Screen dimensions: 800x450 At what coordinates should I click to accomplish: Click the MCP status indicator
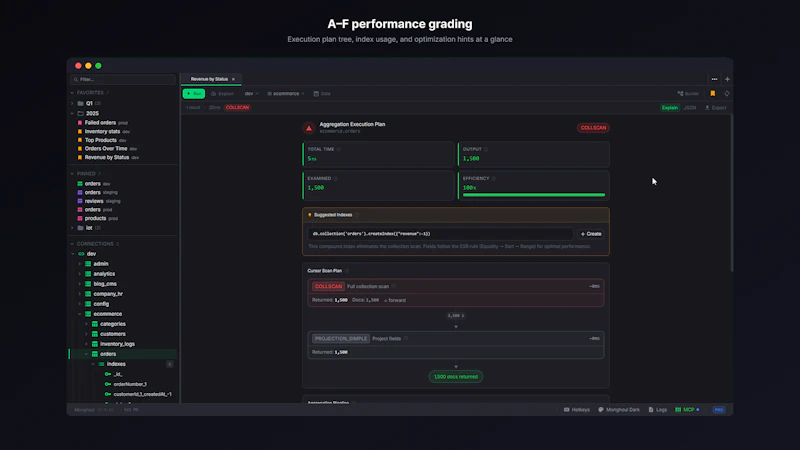[687, 410]
